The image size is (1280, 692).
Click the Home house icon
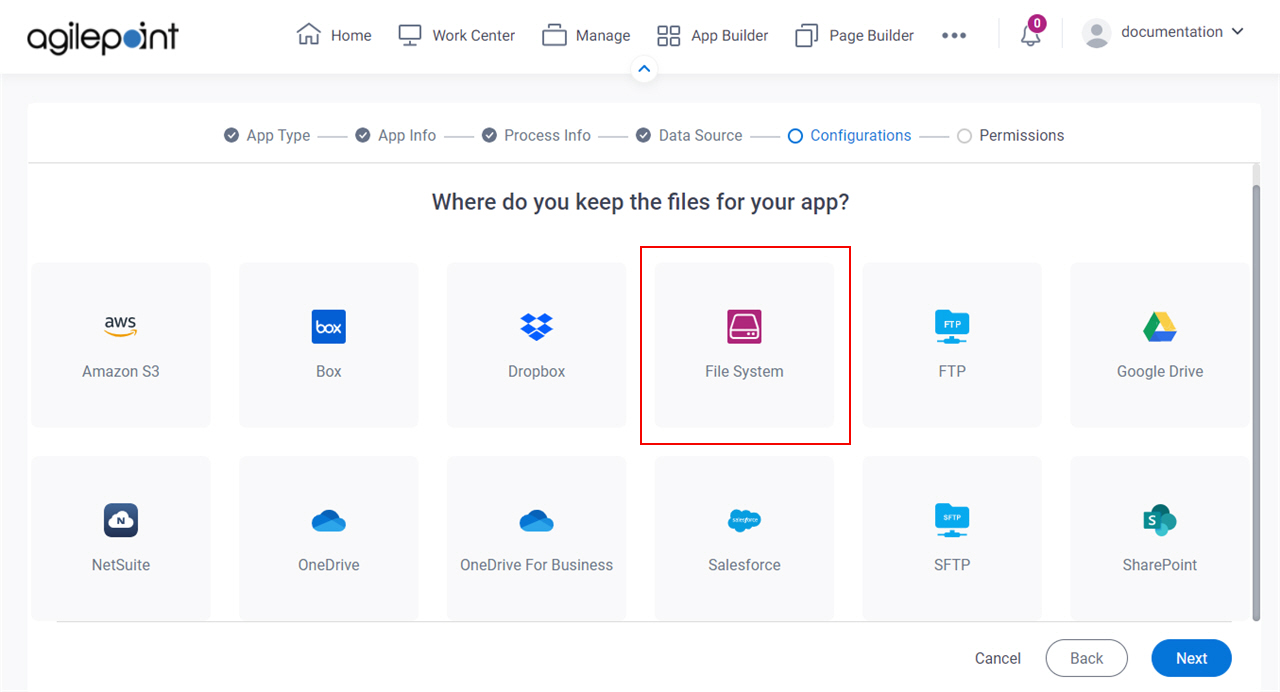point(309,34)
